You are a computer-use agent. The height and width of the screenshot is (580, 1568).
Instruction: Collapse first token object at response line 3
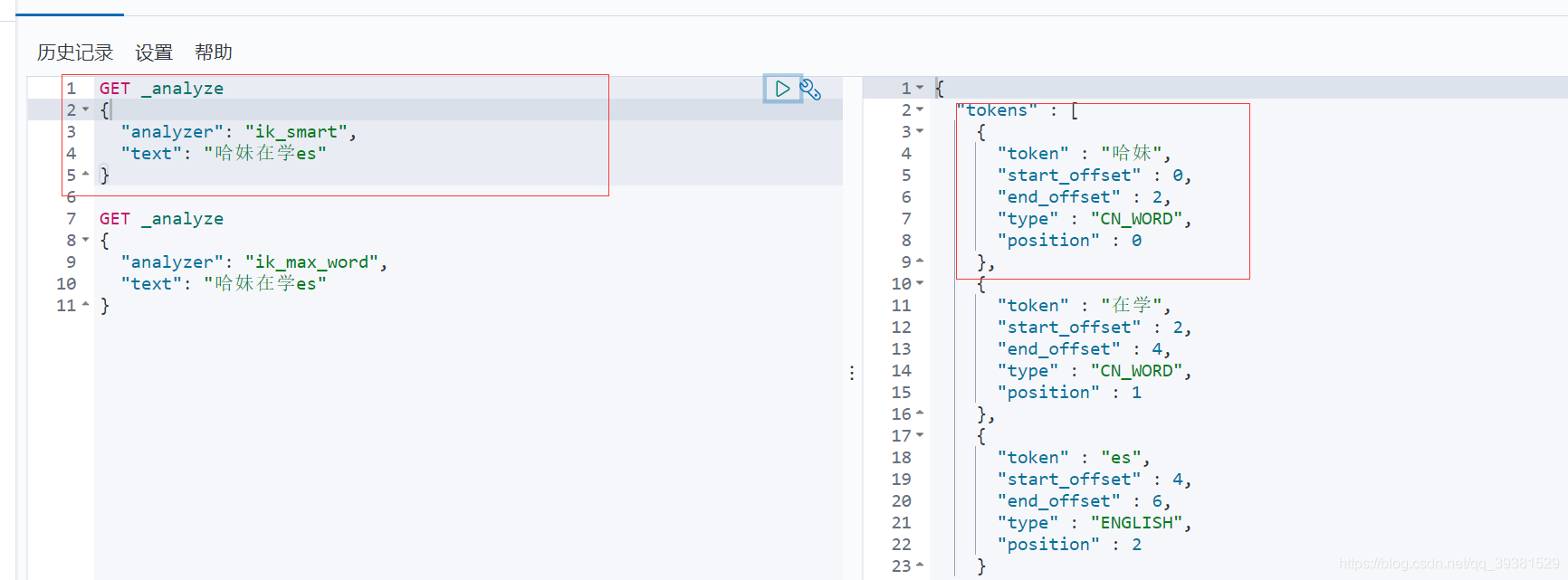(920, 131)
